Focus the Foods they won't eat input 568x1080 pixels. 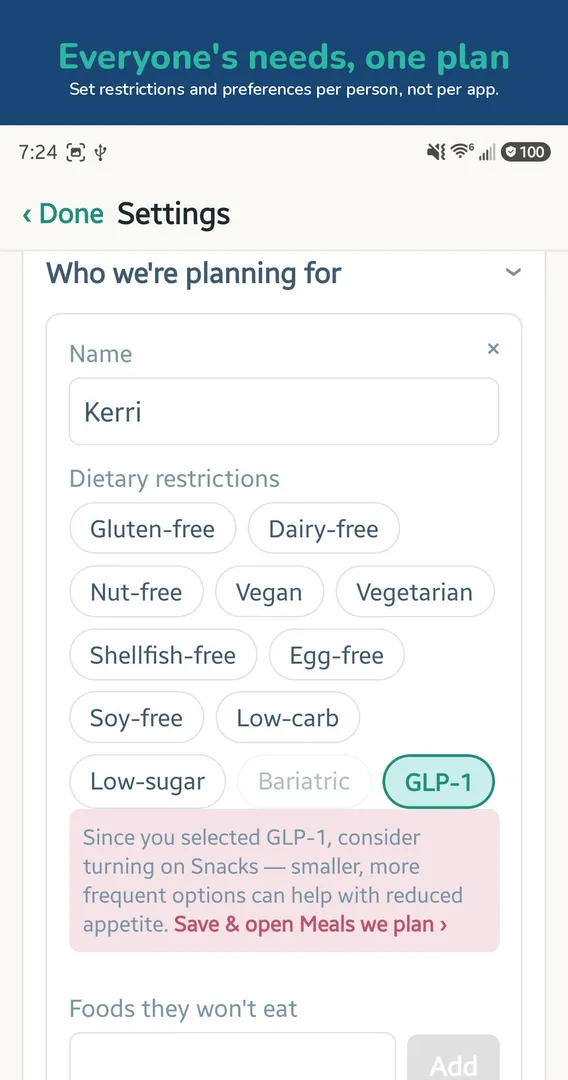tap(233, 1056)
